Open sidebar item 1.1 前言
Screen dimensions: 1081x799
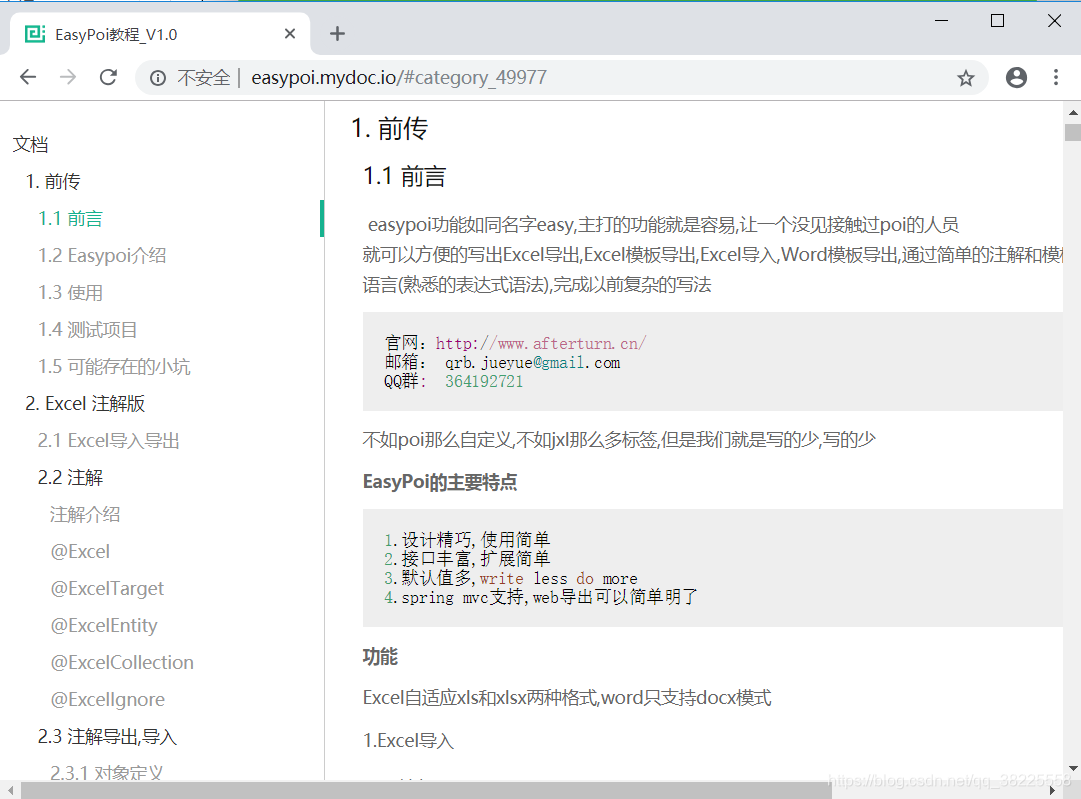tap(70, 219)
